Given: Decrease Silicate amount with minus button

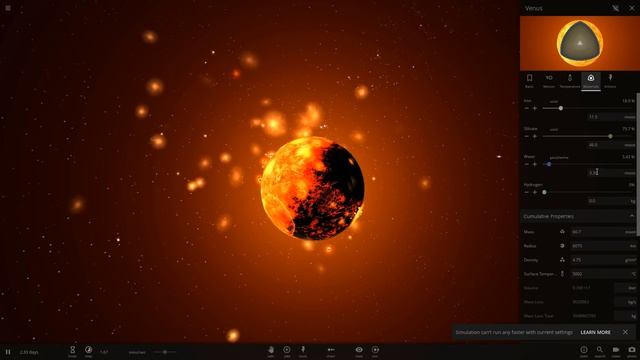Looking at the screenshot, I should tap(527, 136).
